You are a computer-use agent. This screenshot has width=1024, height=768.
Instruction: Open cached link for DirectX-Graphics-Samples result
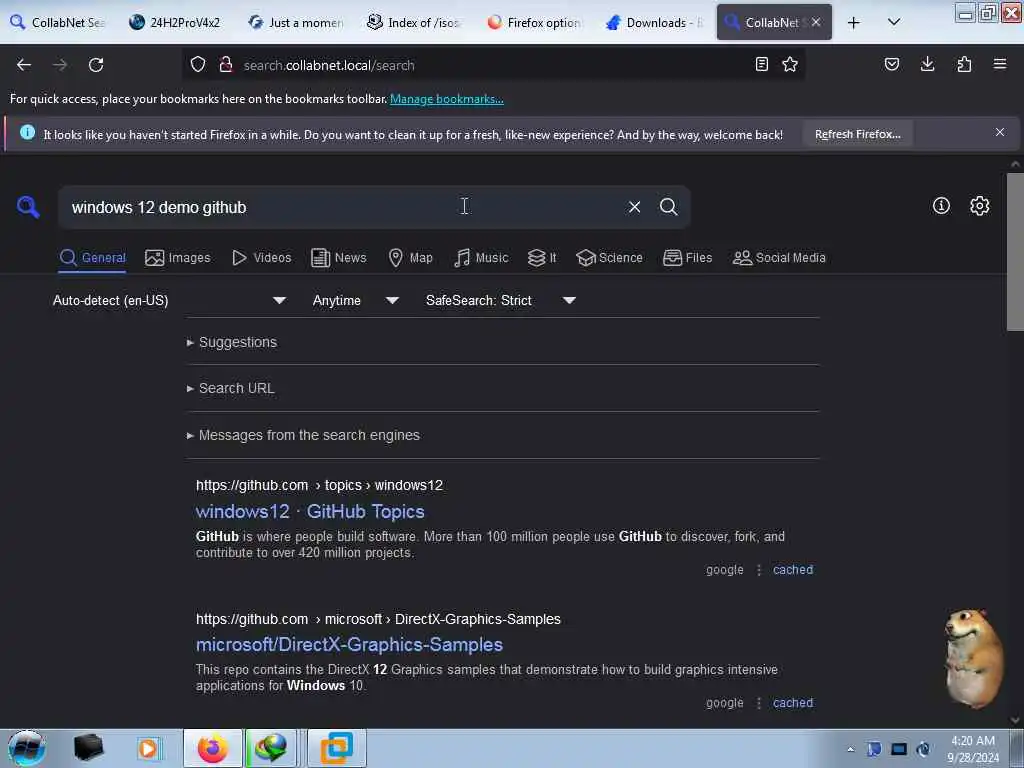[x=793, y=703]
